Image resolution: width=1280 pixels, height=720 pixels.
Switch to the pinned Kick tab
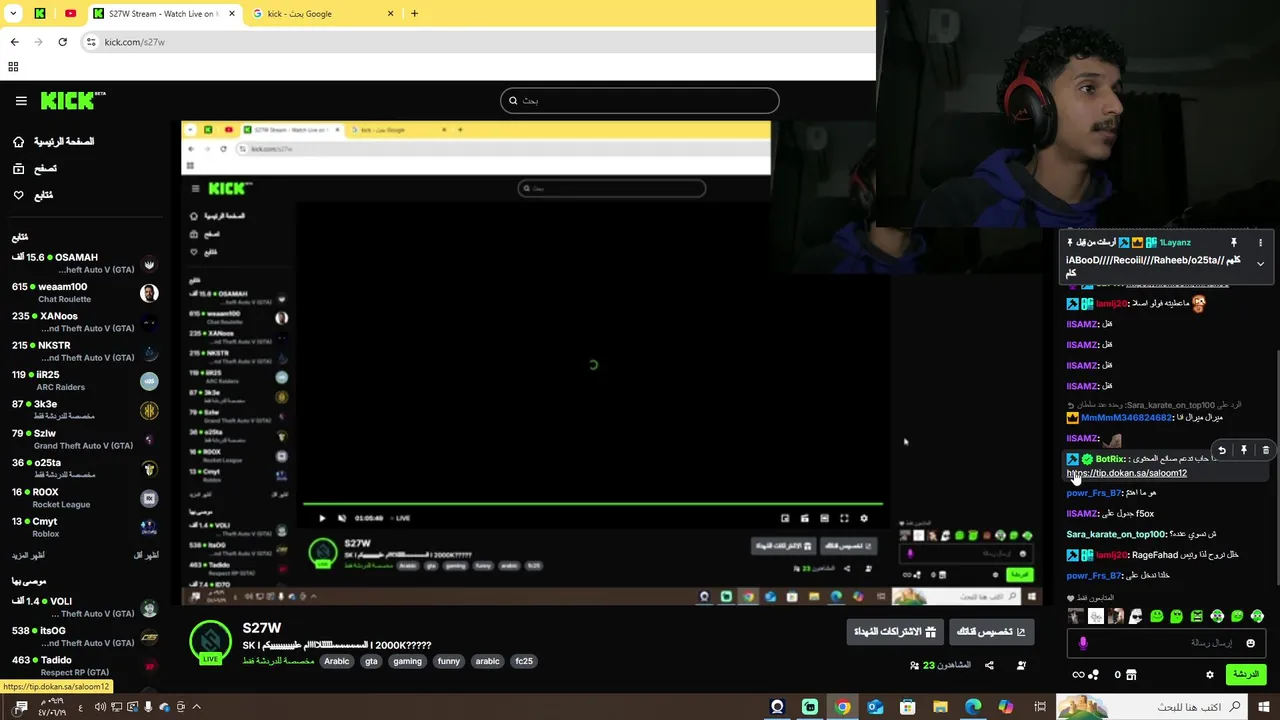click(40, 14)
